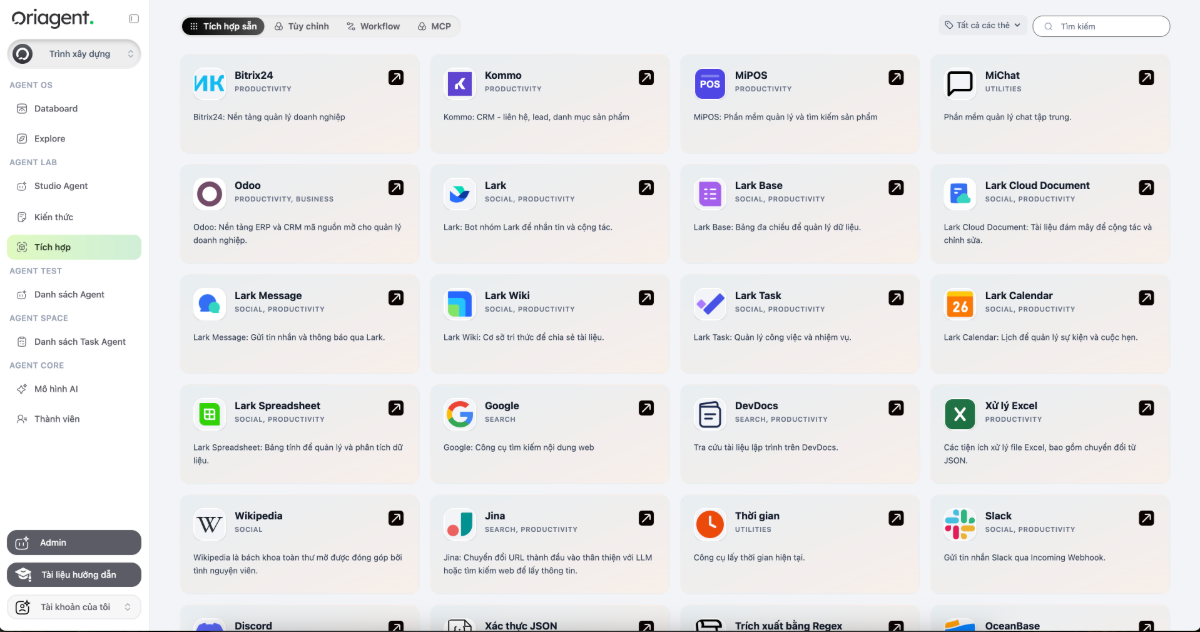Select the Lark Base card title

point(759,186)
